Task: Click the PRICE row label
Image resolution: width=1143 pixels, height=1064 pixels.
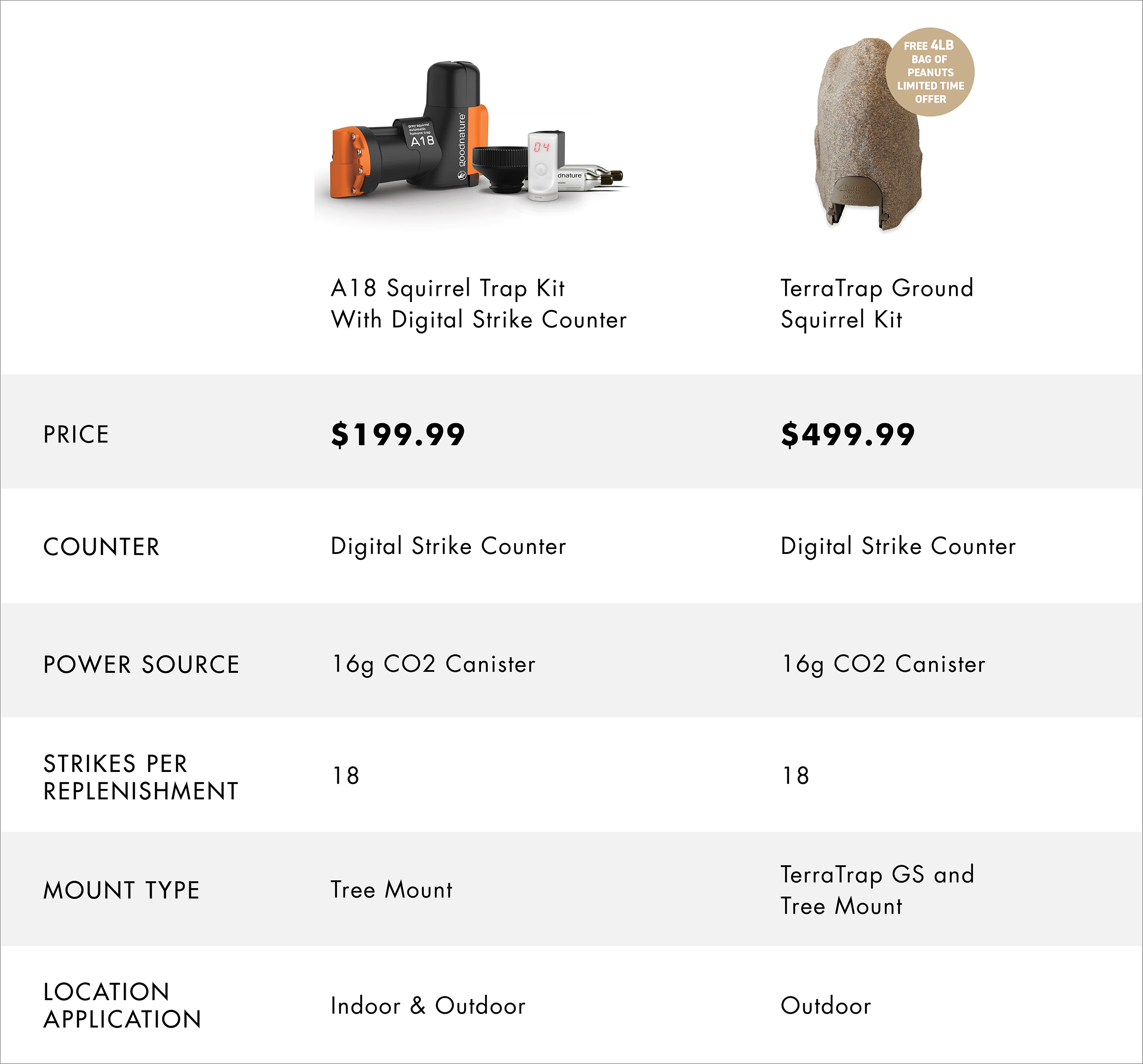Action: (76, 435)
